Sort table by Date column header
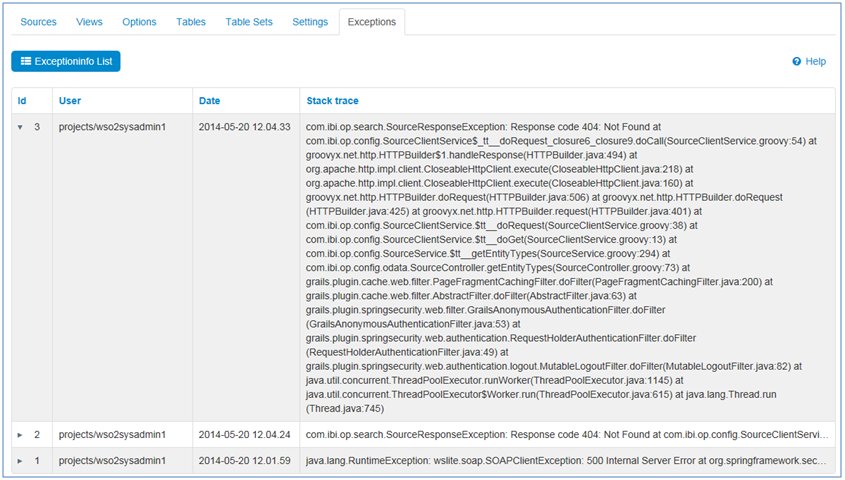The image size is (845, 480). point(209,101)
